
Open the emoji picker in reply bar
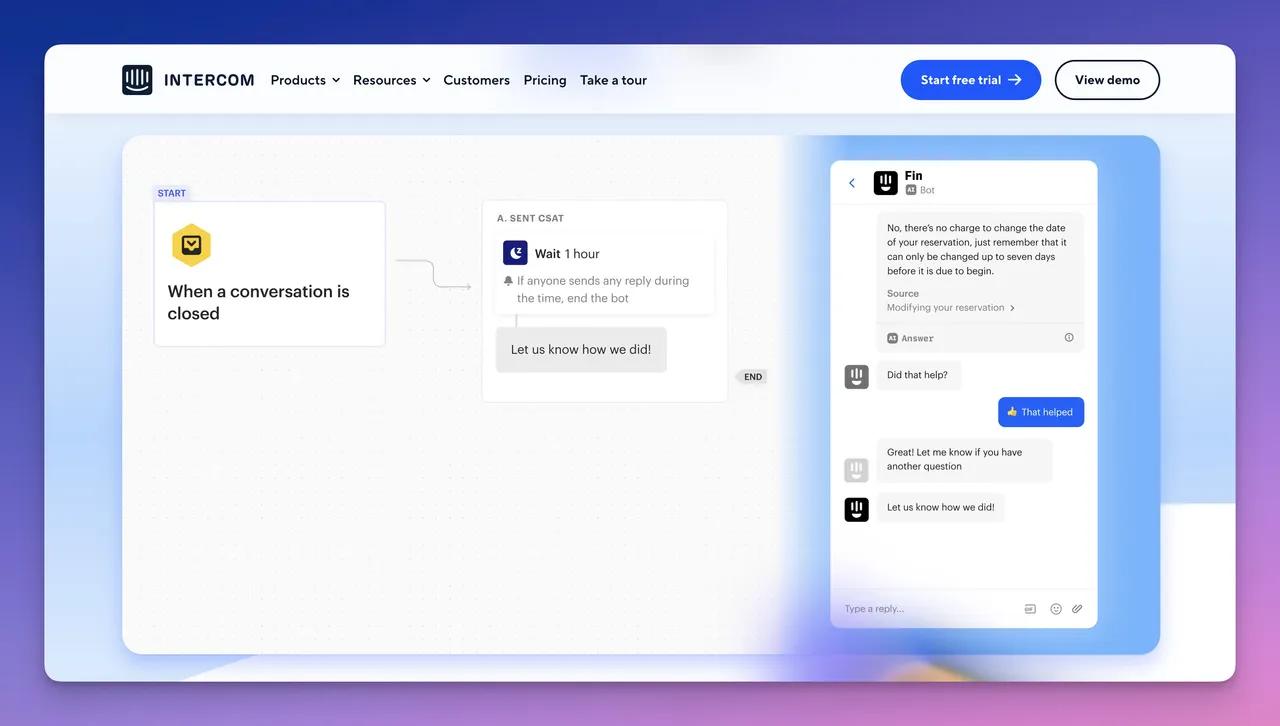(x=1056, y=609)
